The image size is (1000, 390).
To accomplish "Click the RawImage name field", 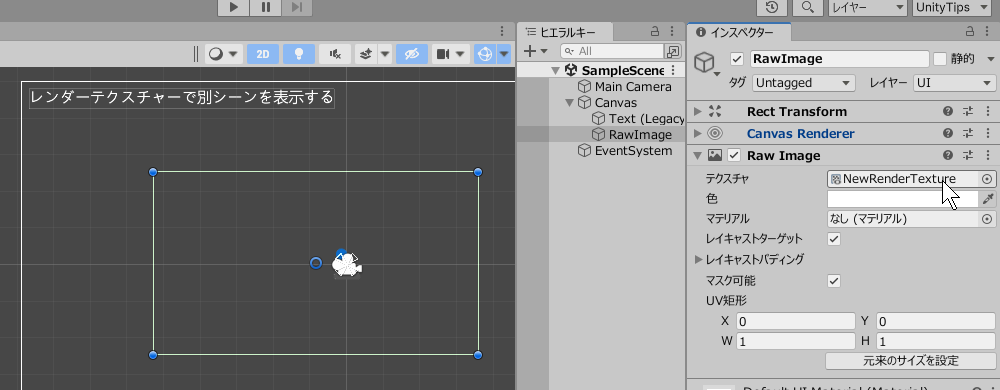I will tap(839, 59).
